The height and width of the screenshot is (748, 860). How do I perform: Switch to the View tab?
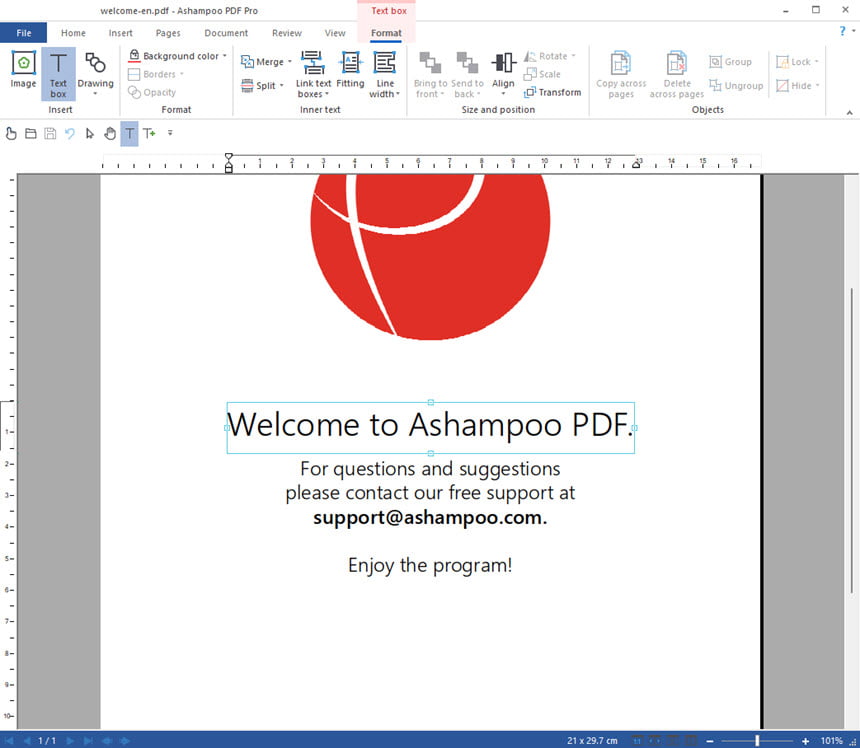(335, 33)
